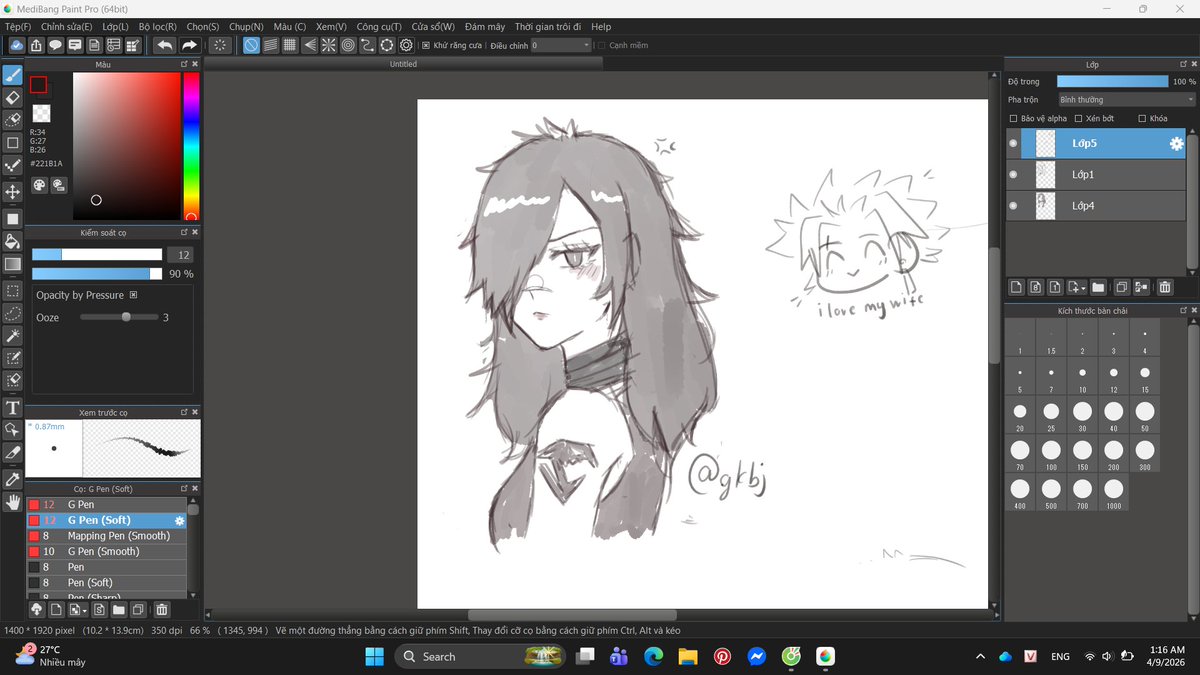Select the Bucket fill tool
The height and width of the screenshot is (675, 1200).
pos(13,241)
